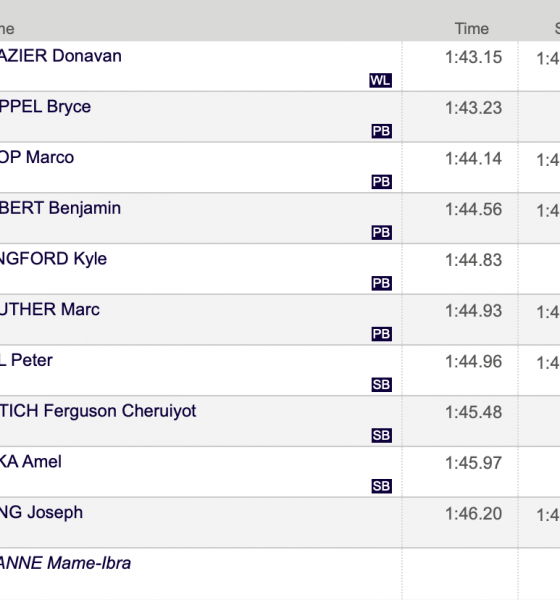Select the Benjamin athlete name
The image size is (560, 600).
pos(60,208)
